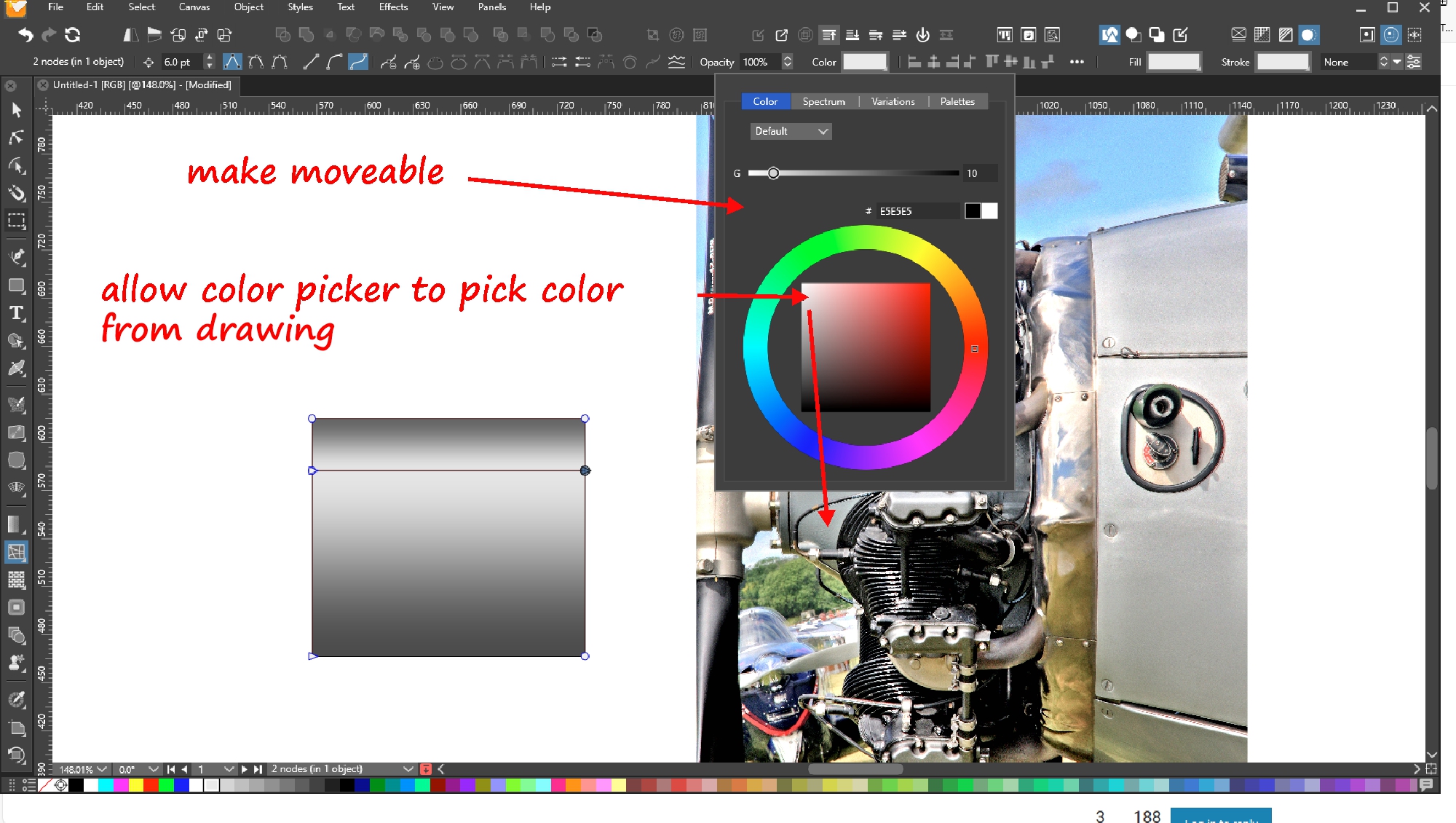Viewport: 1456px width, 823px height.
Task: Switch to the Palettes tab
Action: click(957, 101)
